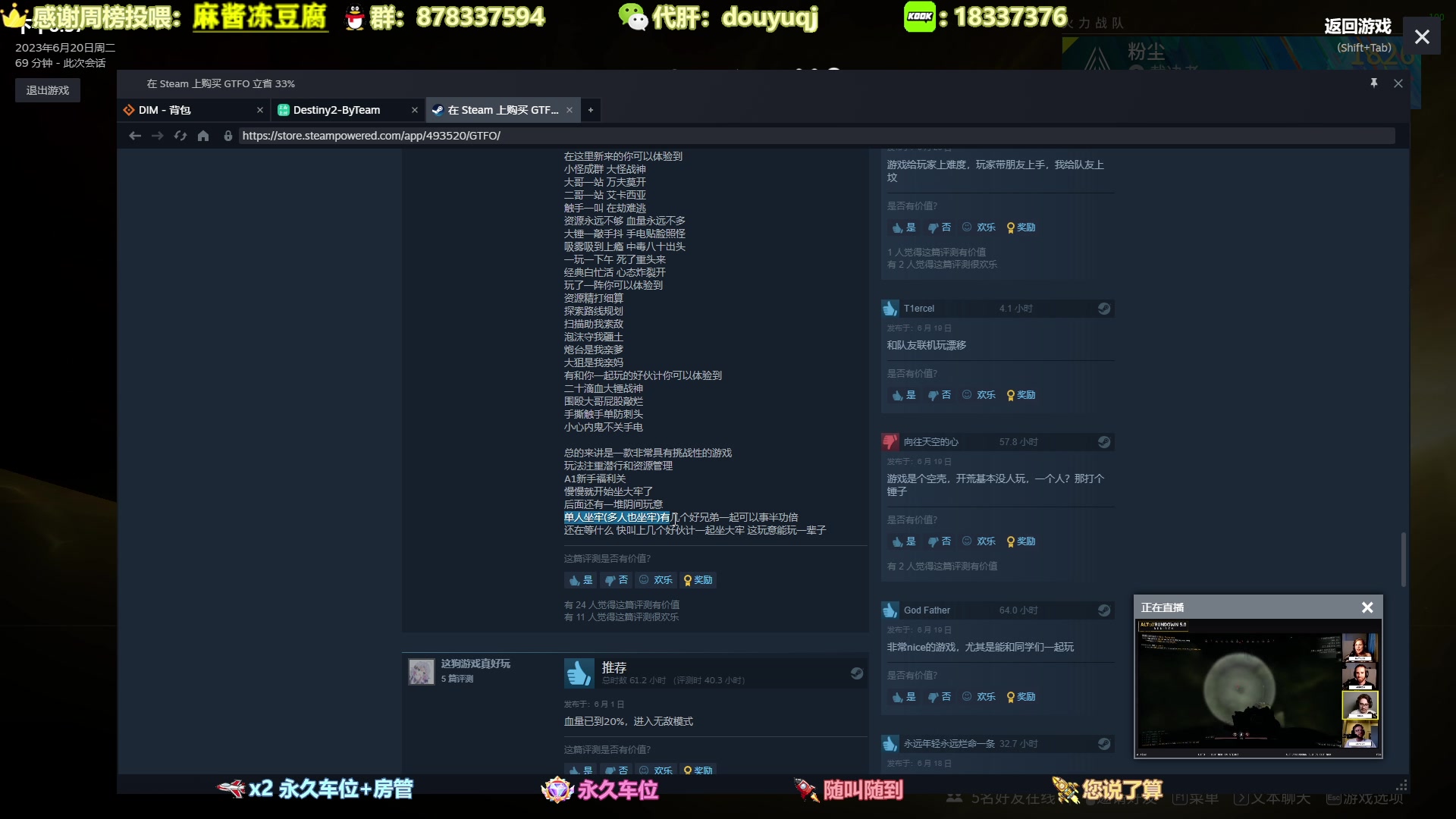Click thumbs-up 推荐 icon of 这狗游戏真好玩 review

(x=579, y=673)
